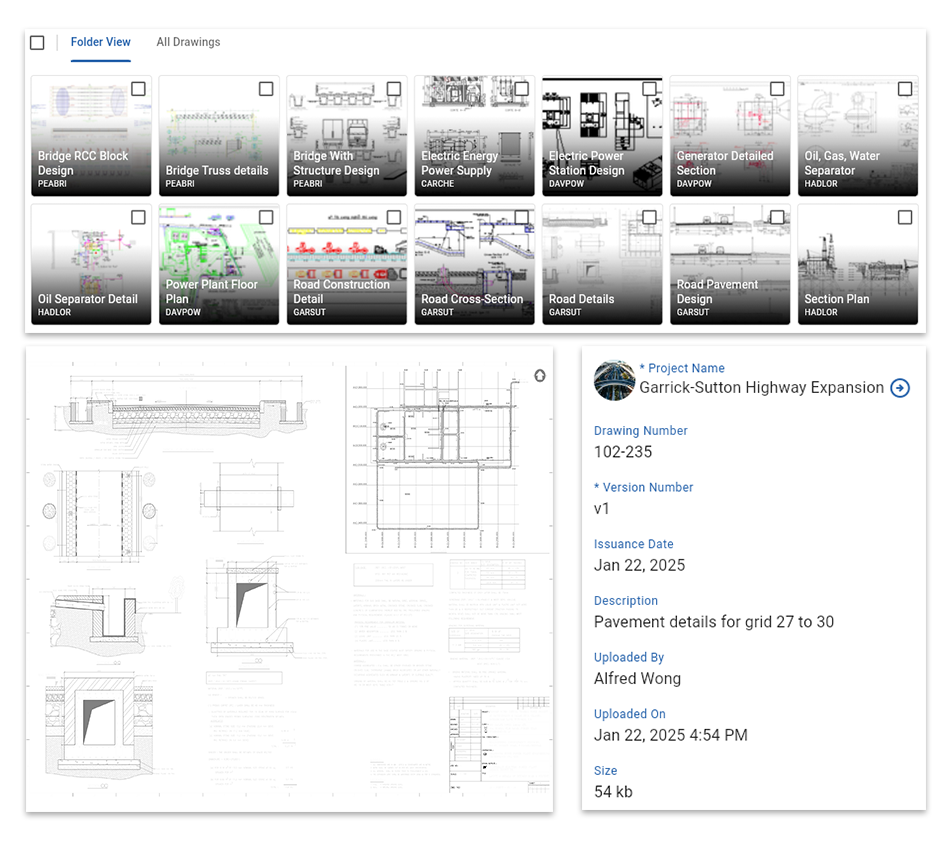Click the Version Number field showing v1
Image resolution: width=946 pixels, height=859 pixels.
[x=604, y=508]
